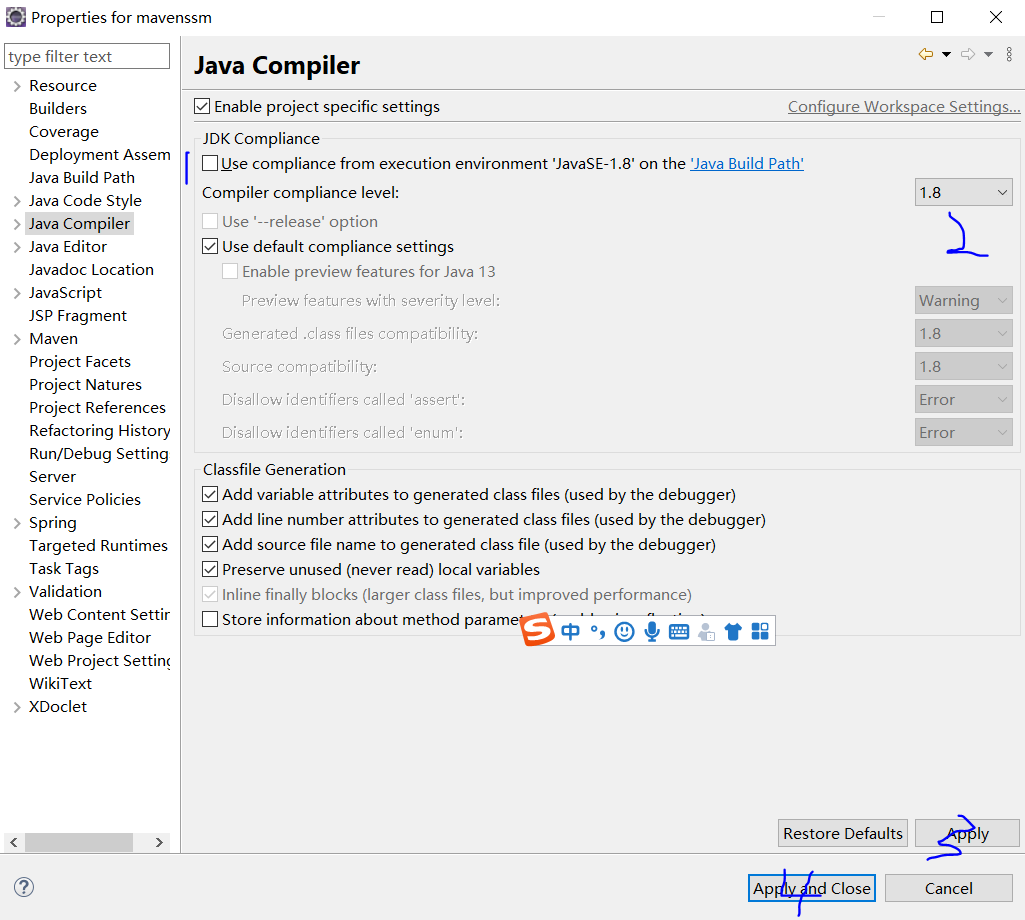Expand the Java Compiler node
Viewport: 1025px width, 920px height.
coord(17,224)
